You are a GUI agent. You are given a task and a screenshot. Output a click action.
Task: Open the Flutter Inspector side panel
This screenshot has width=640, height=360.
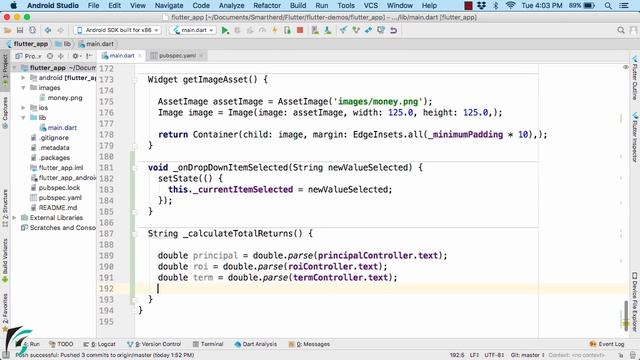coord(635,138)
